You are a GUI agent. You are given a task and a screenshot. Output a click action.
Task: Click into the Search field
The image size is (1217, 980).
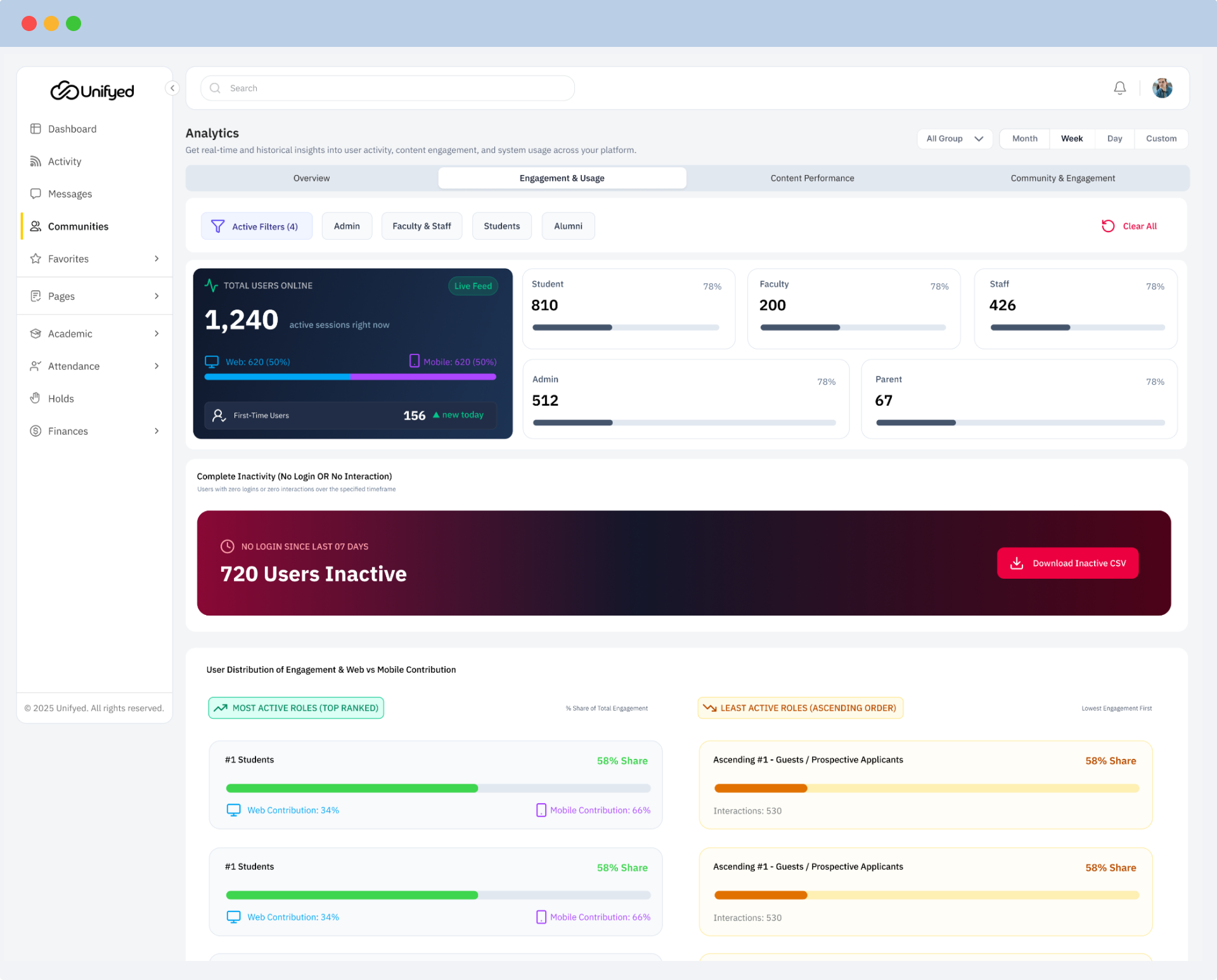(388, 88)
